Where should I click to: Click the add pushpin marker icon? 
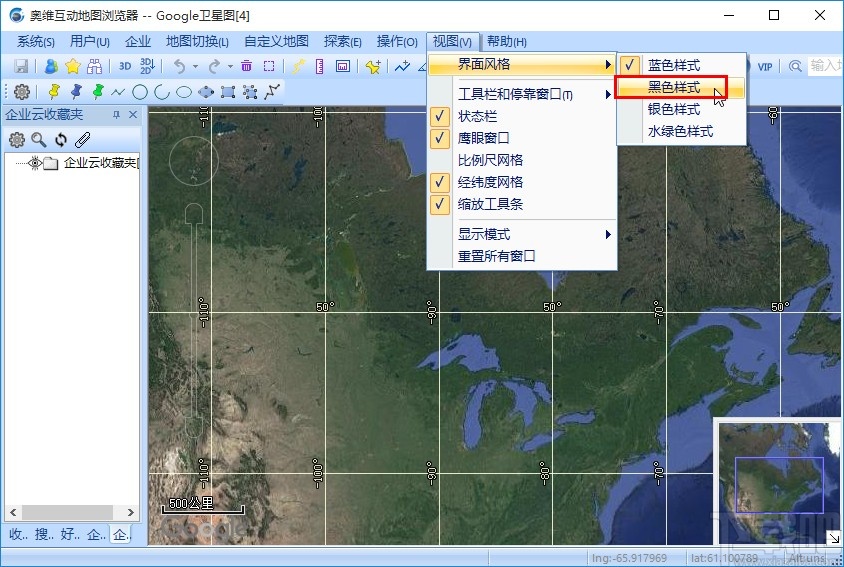pyautogui.click(x=373, y=66)
